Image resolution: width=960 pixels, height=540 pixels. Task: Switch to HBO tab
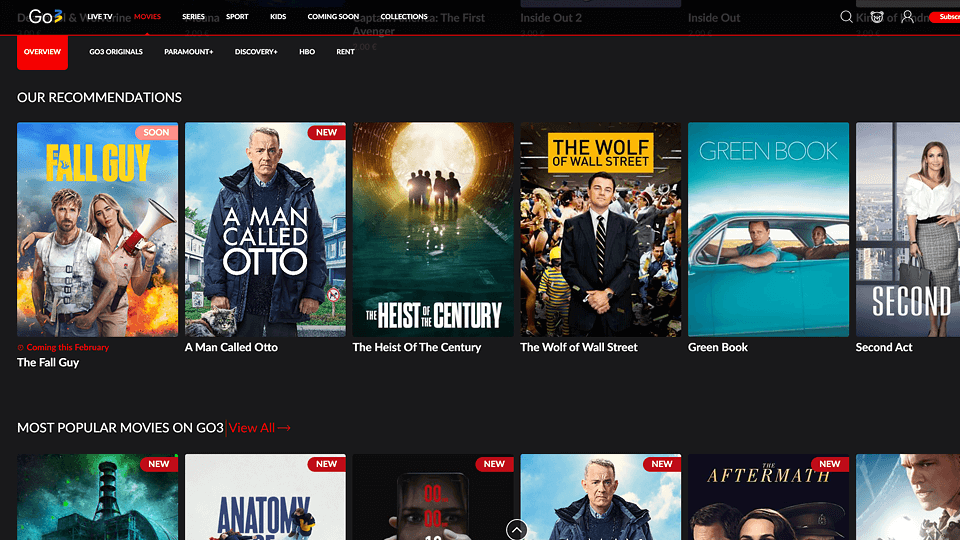coord(307,52)
